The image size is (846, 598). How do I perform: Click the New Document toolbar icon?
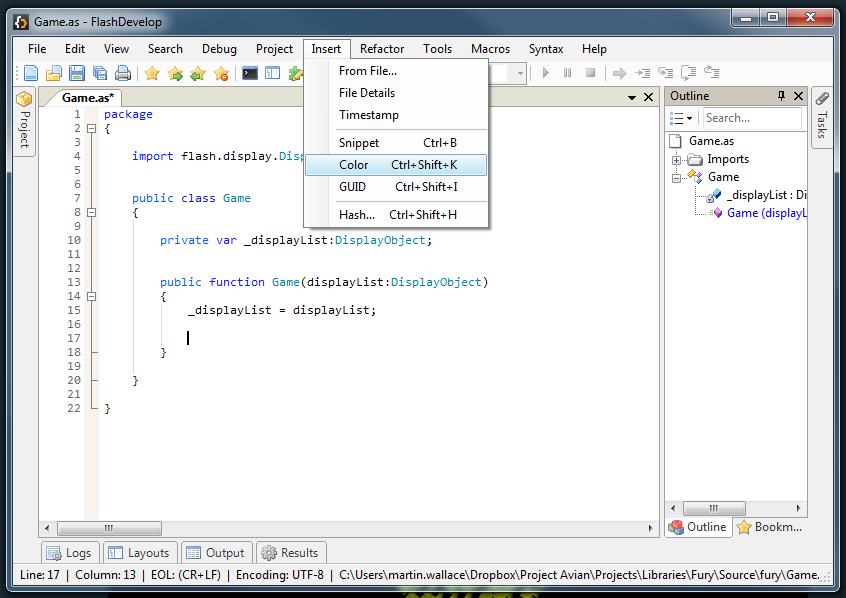(31, 73)
